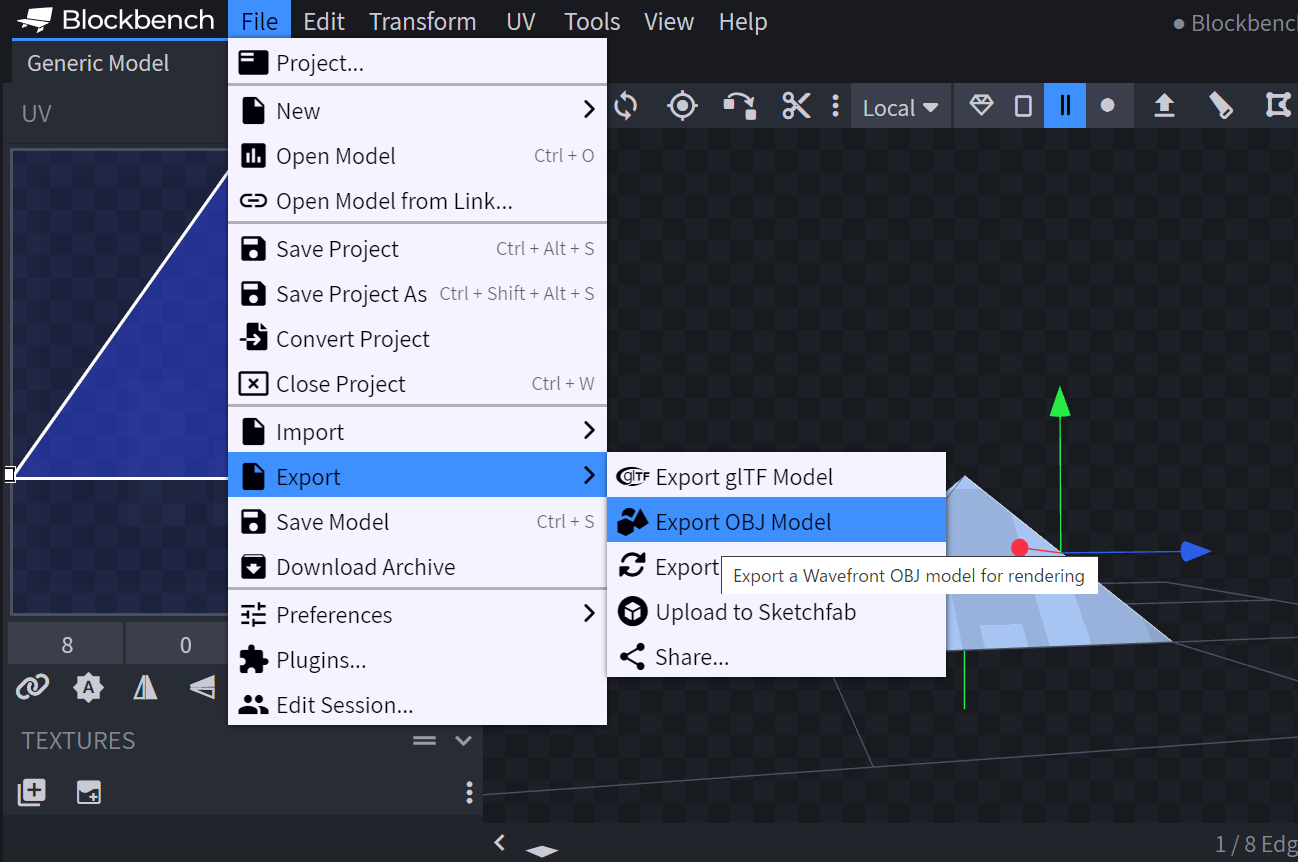Open the Edit menu
This screenshot has height=862, width=1298.
(324, 21)
